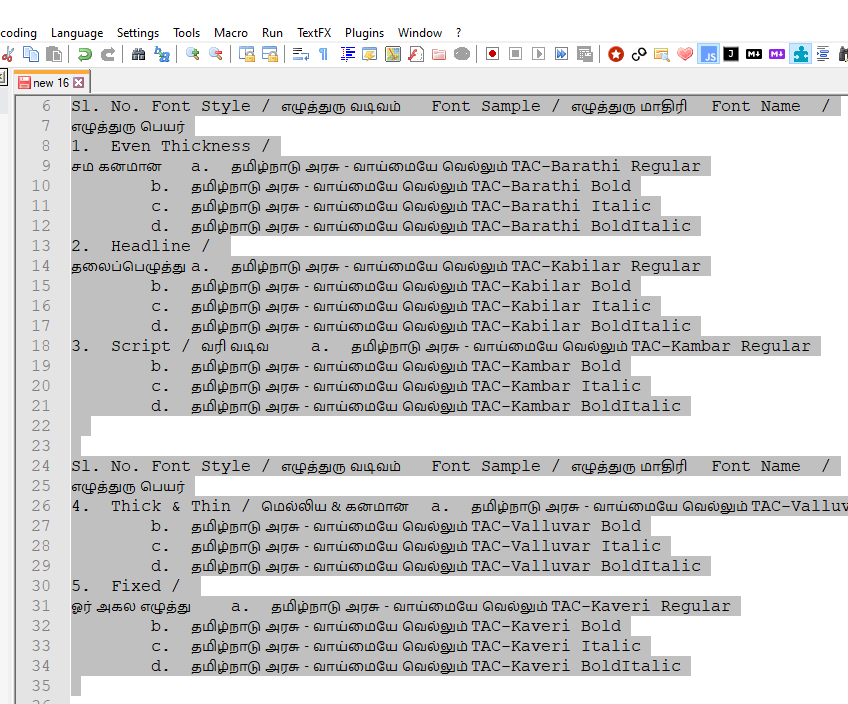This screenshot has height=704, width=848.
Task: Click line number 22 in the margin
Action: point(40,426)
